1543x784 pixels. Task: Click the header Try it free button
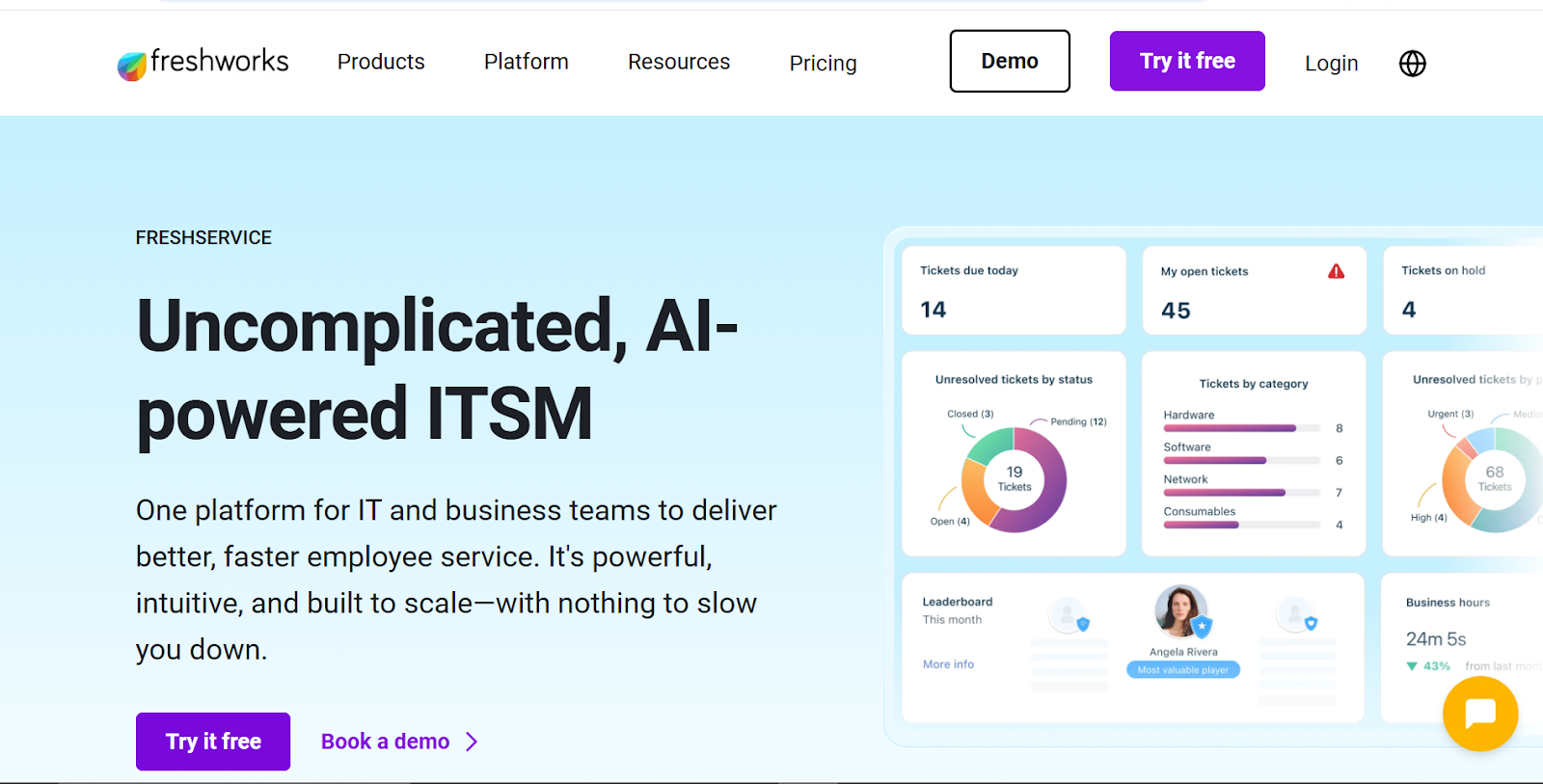coord(1186,61)
